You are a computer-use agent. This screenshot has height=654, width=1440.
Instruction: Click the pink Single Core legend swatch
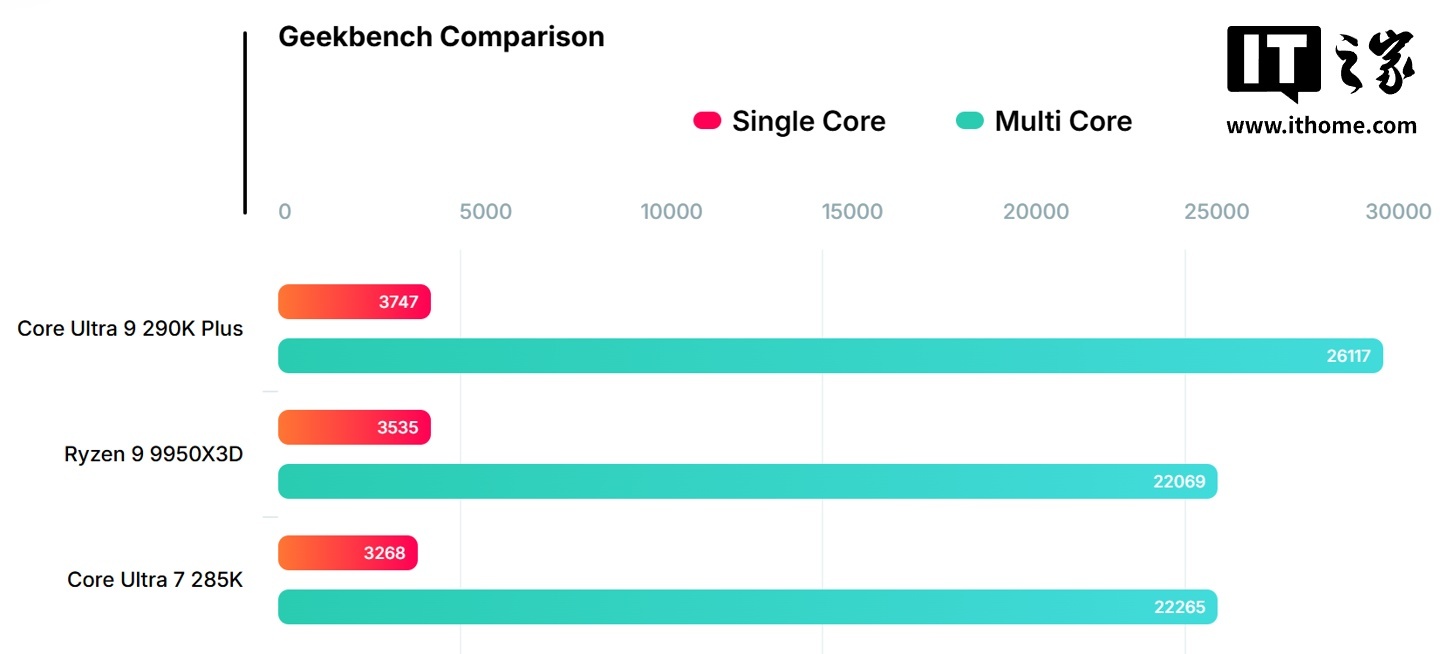707,121
